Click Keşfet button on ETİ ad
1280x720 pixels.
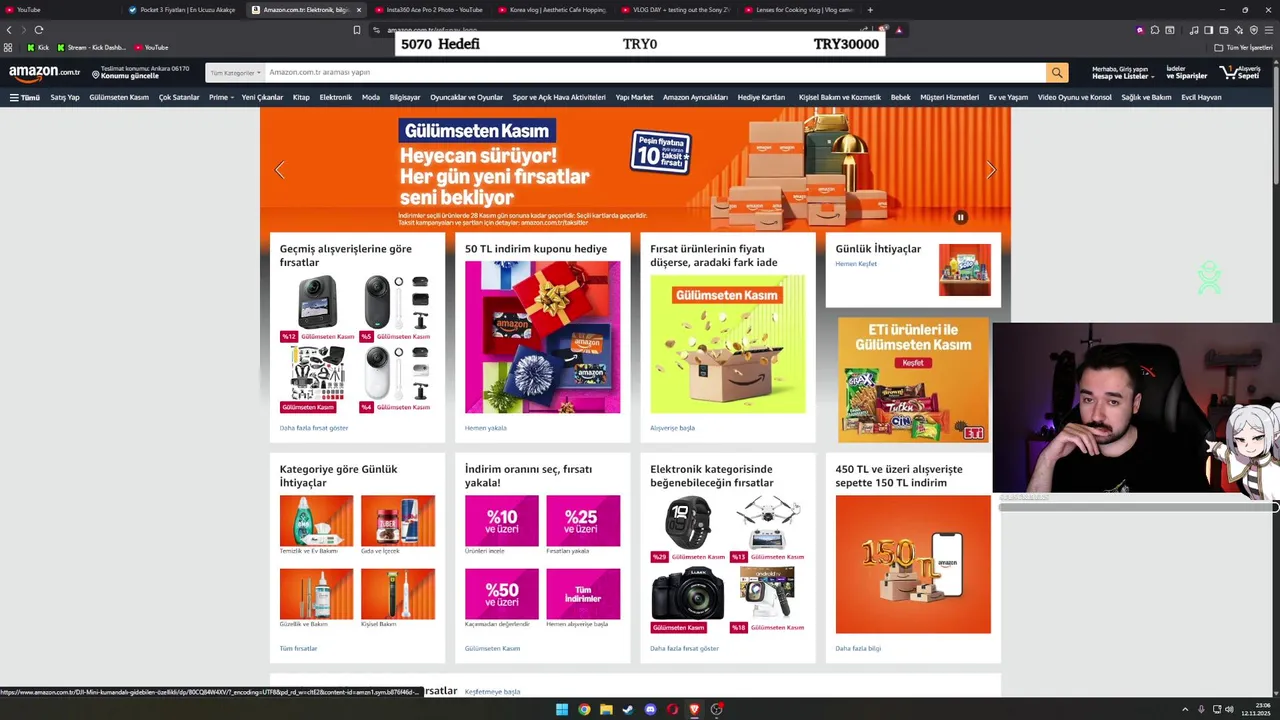point(912,363)
